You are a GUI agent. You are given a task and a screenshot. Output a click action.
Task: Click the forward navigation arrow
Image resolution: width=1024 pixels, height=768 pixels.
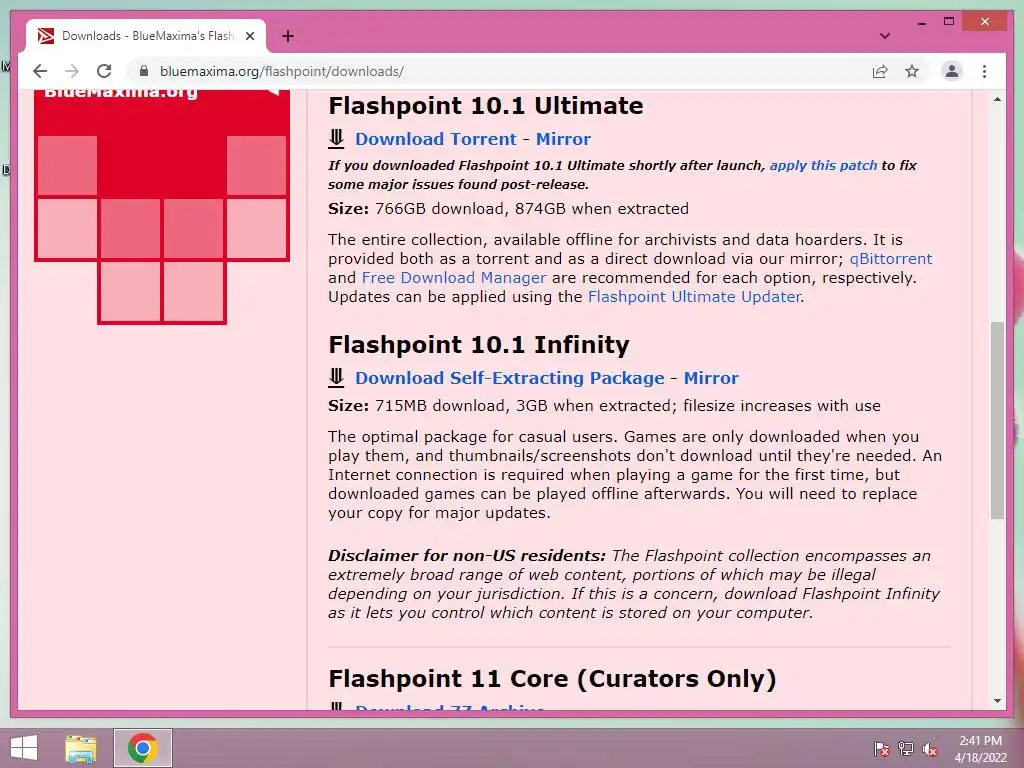click(x=72, y=71)
